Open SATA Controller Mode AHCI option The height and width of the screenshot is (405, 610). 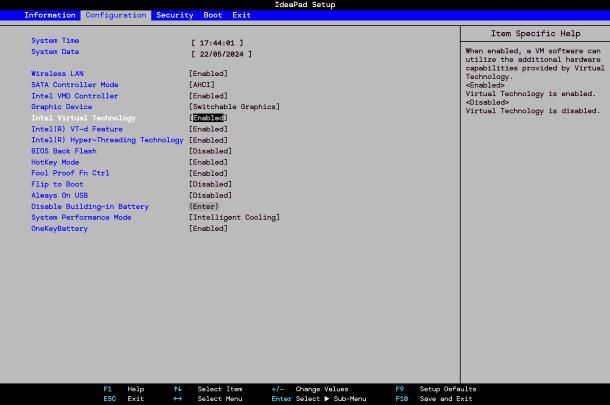pos(202,85)
